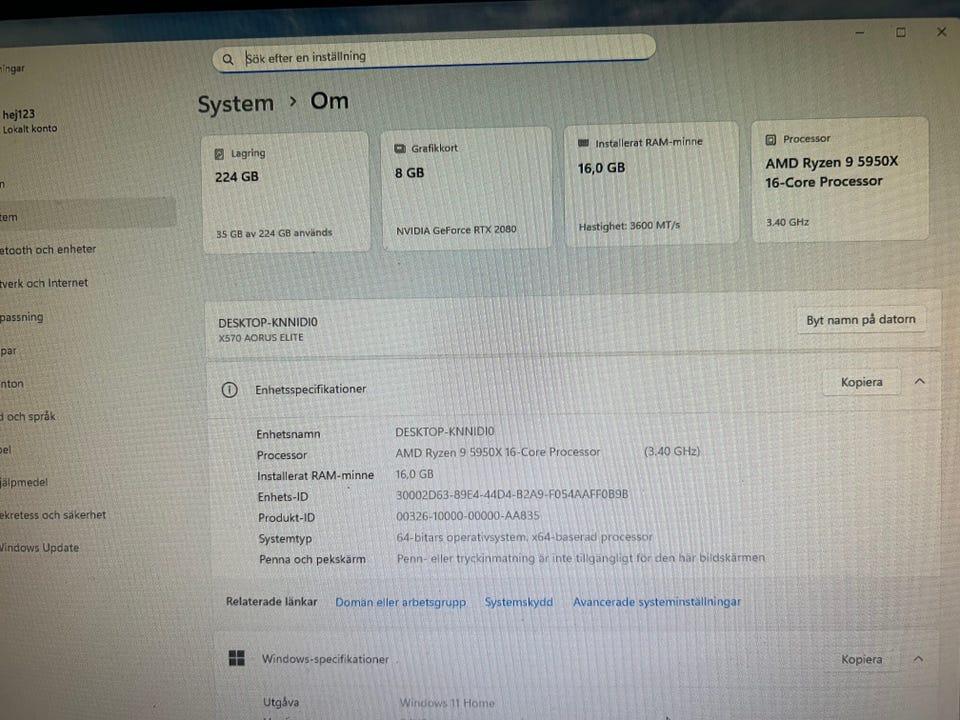Select 'Sekretess och säkerhet' in sidebar
The height and width of the screenshot is (720, 960).
tap(53, 516)
